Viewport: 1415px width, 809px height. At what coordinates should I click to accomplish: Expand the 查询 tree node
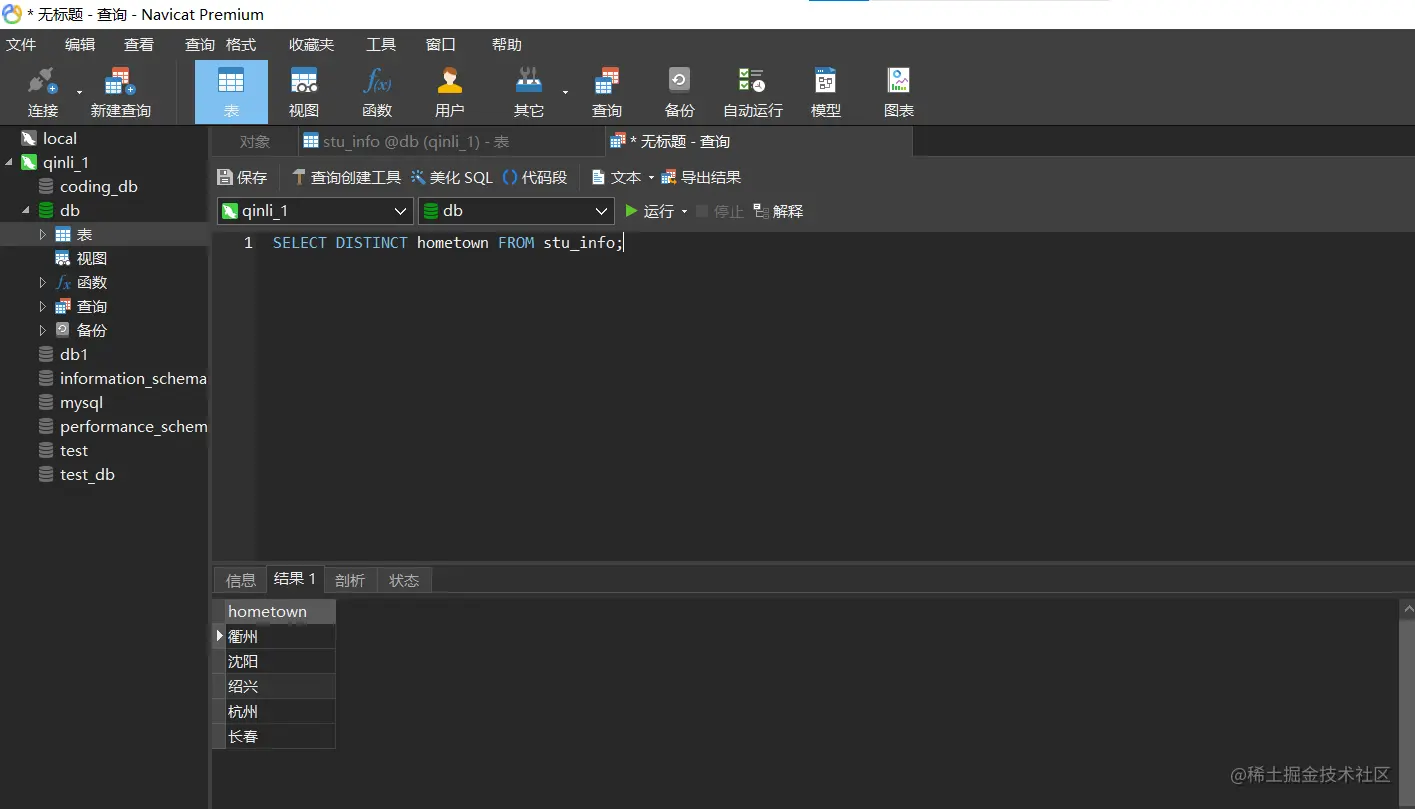pyautogui.click(x=42, y=306)
